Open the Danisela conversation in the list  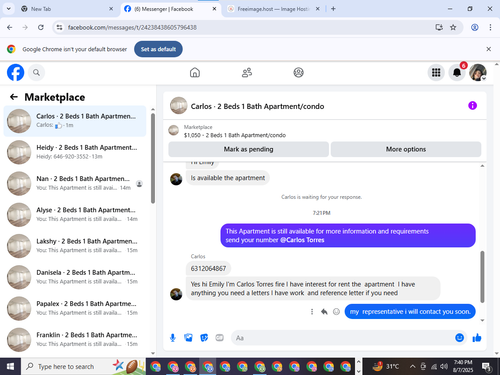click(x=75, y=277)
